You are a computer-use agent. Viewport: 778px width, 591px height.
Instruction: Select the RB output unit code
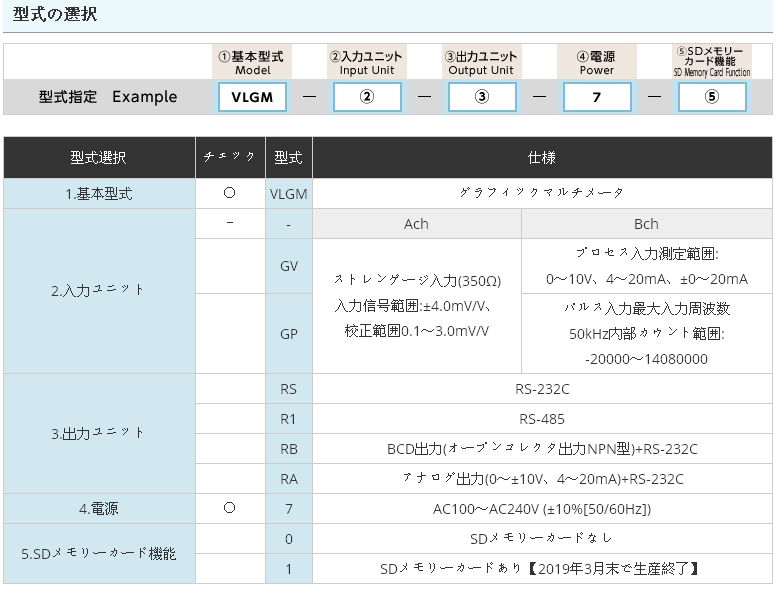[289, 449]
